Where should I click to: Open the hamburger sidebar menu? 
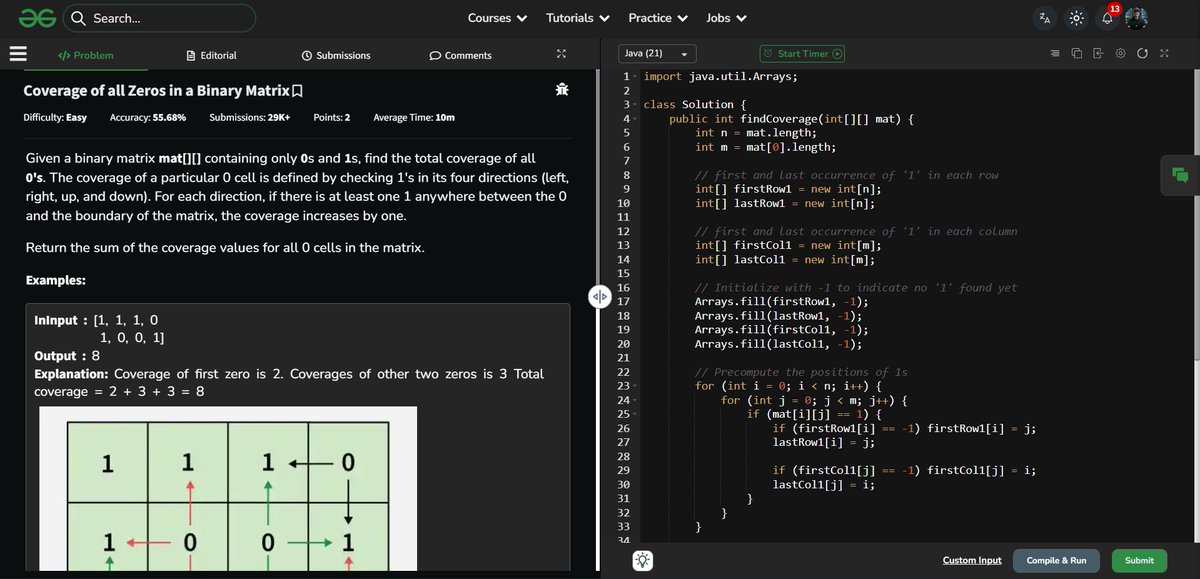tap(19, 54)
